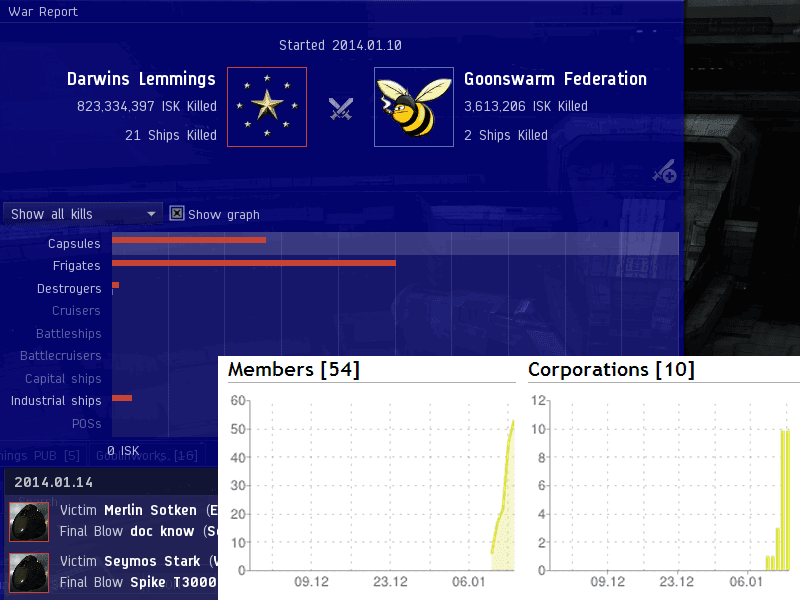800x600 pixels.
Task: Click the tallest yellow bar in the Corporations graph
Action: [x=783, y=500]
